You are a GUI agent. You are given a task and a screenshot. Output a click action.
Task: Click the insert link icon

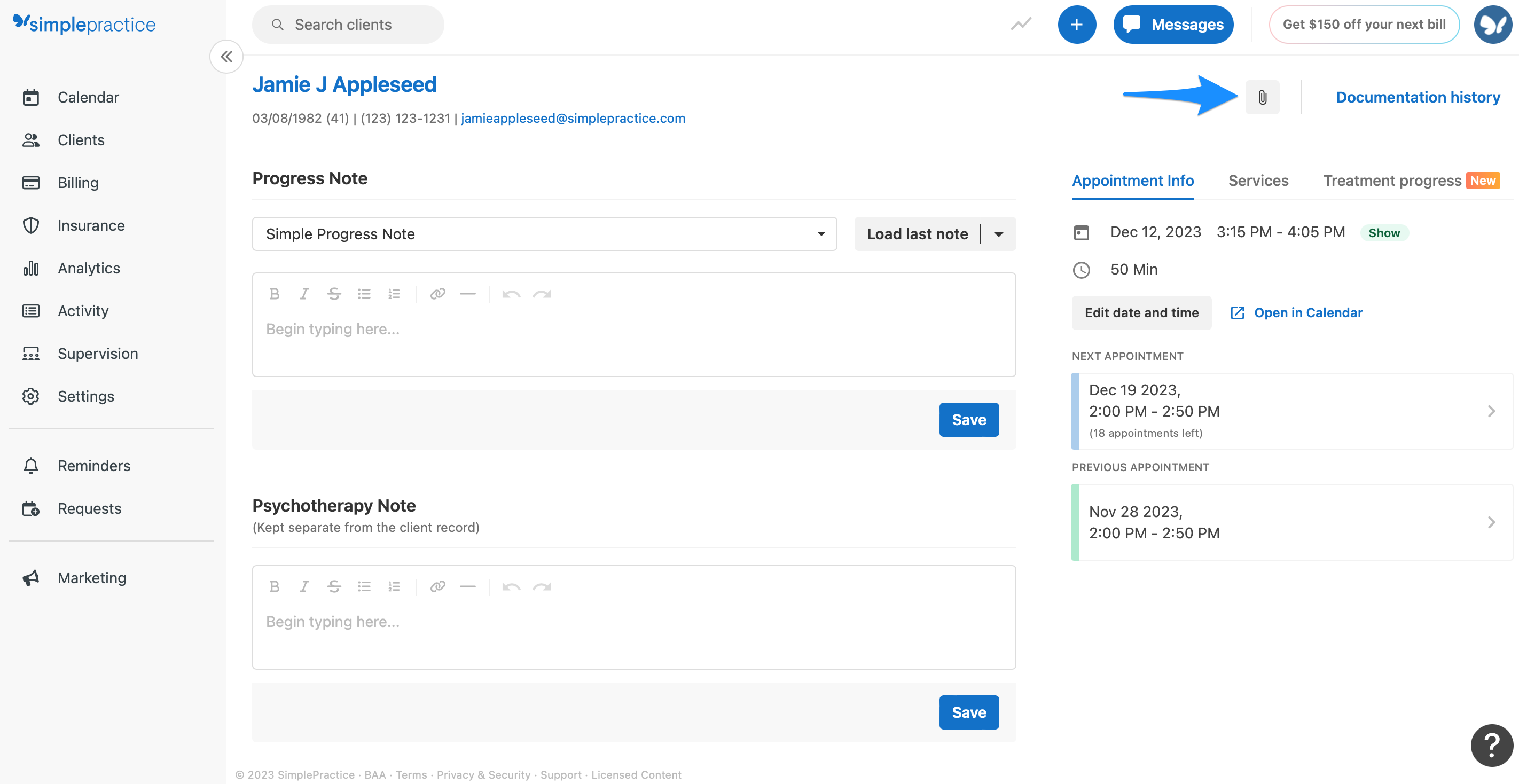437,293
